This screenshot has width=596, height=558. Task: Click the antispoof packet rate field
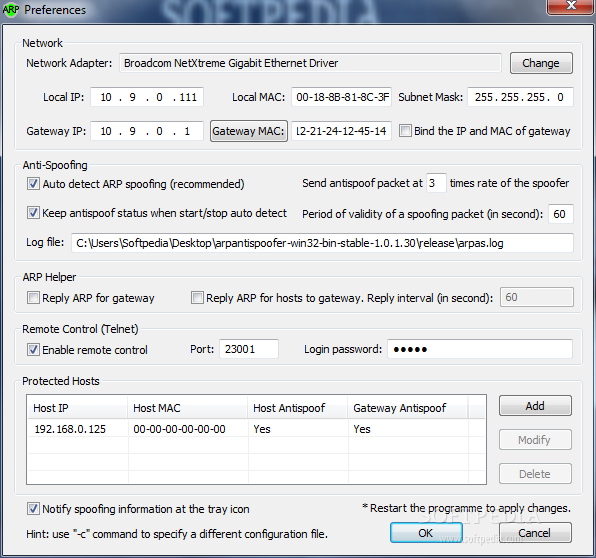[x=436, y=183]
